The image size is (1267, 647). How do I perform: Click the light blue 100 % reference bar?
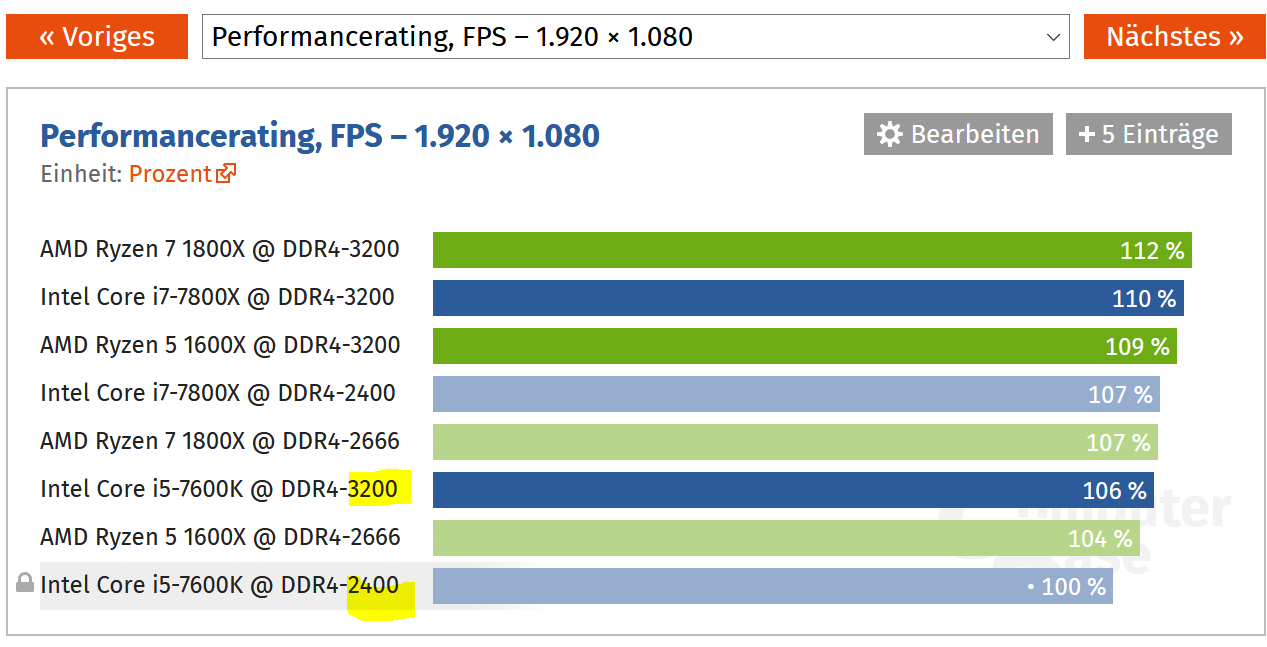[773, 586]
